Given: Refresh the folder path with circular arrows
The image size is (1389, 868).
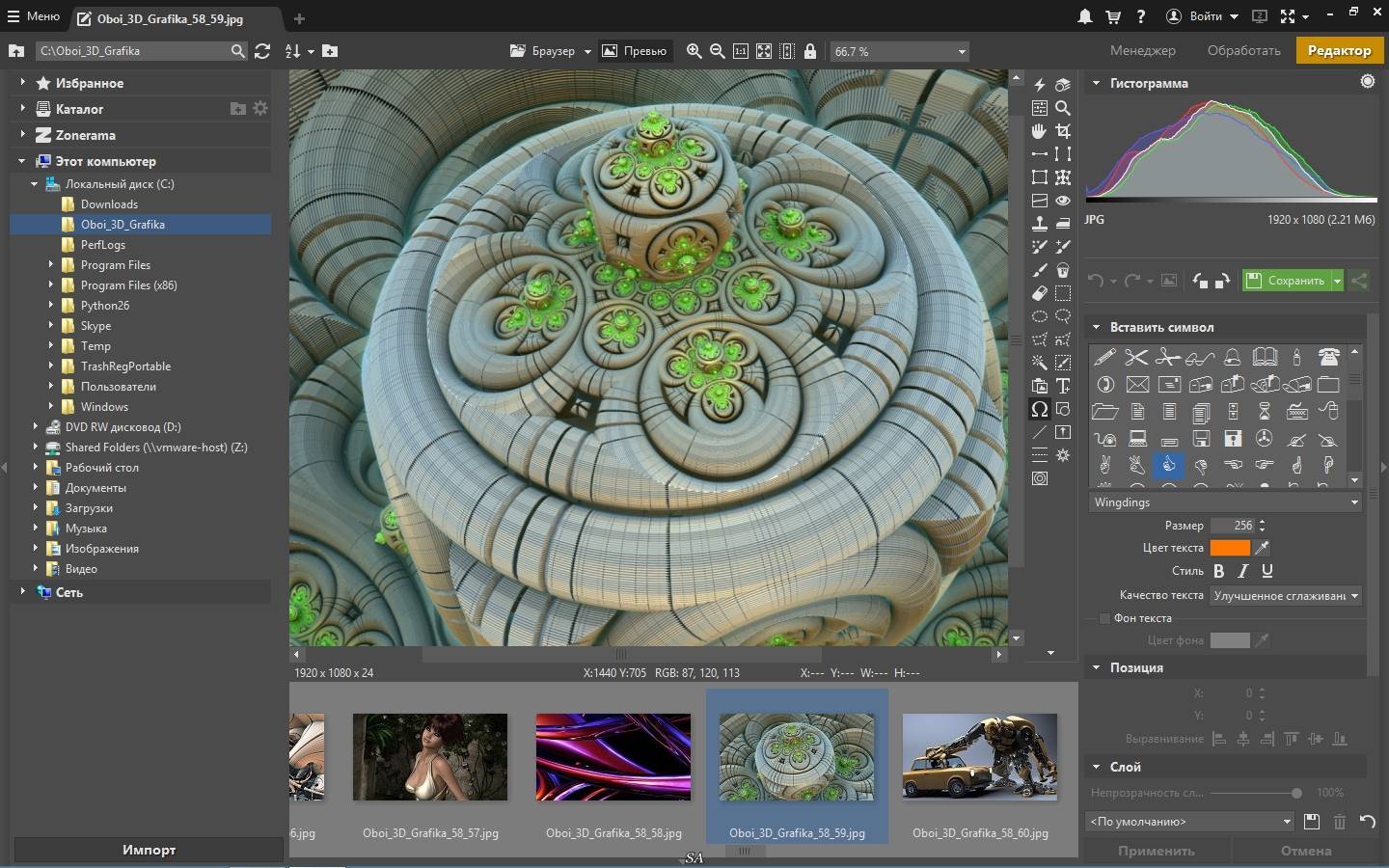Looking at the screenshot, I should click(262, 51).
